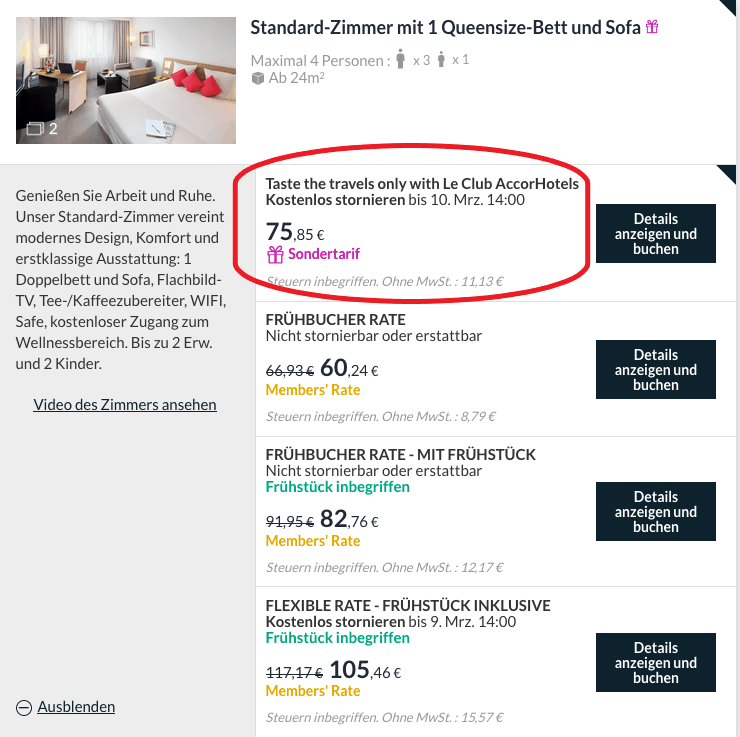Click the dark corner triangle on the Le Club rate
This screenshot has width=740, height=737.
click(728, 175)
